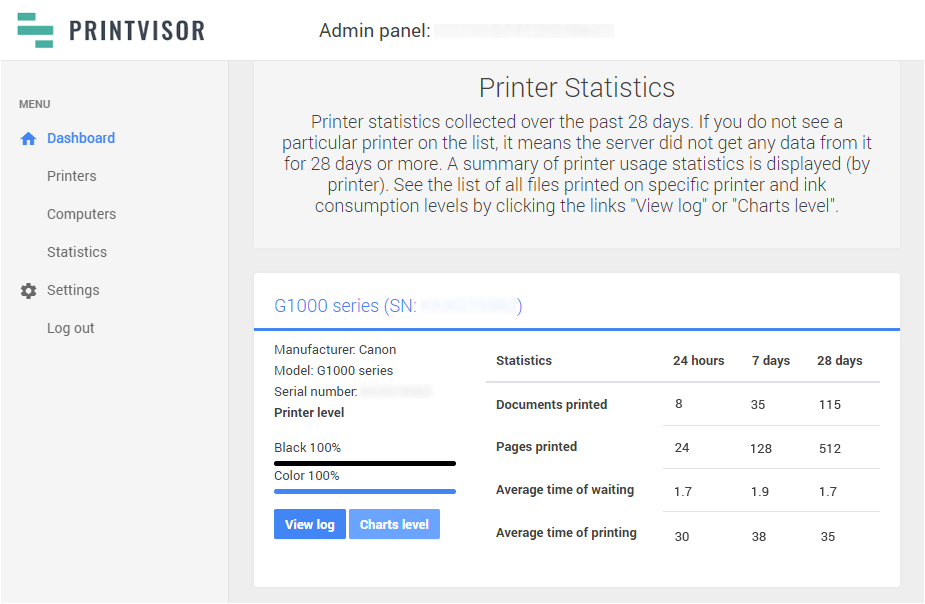The image size is (925, 604).
Task: Log out of the admin panel
Action: click(71, 329)
